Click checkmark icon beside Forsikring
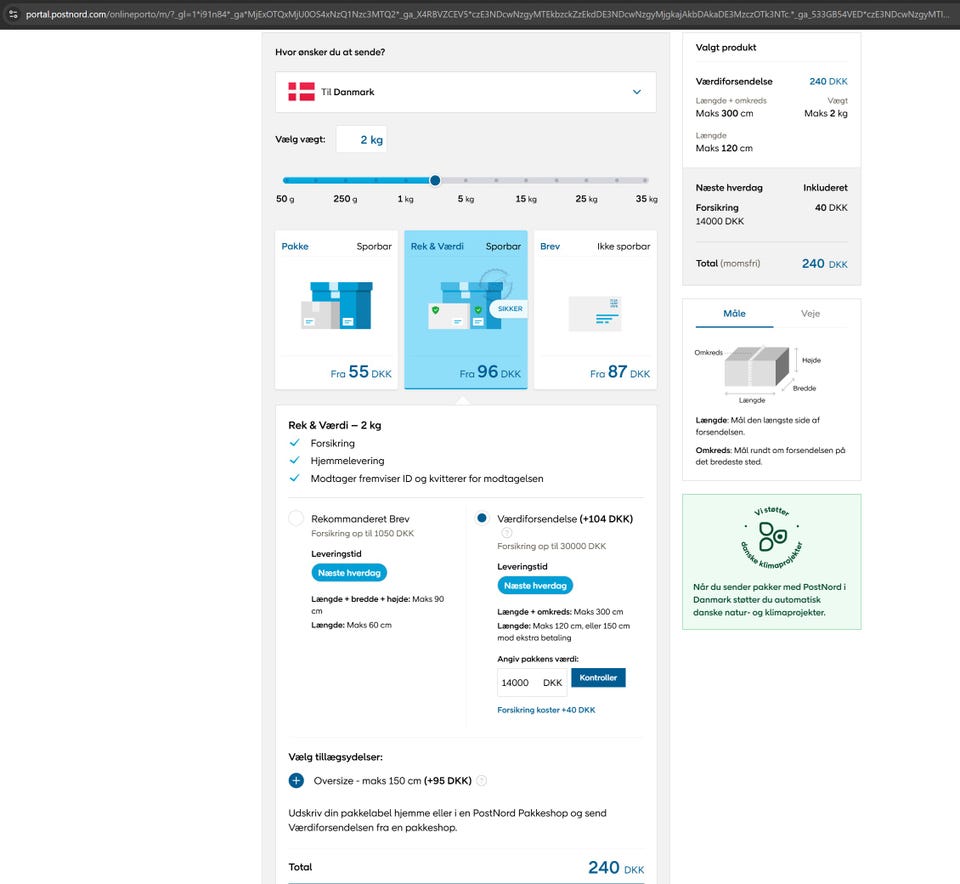 click(294, 443)
